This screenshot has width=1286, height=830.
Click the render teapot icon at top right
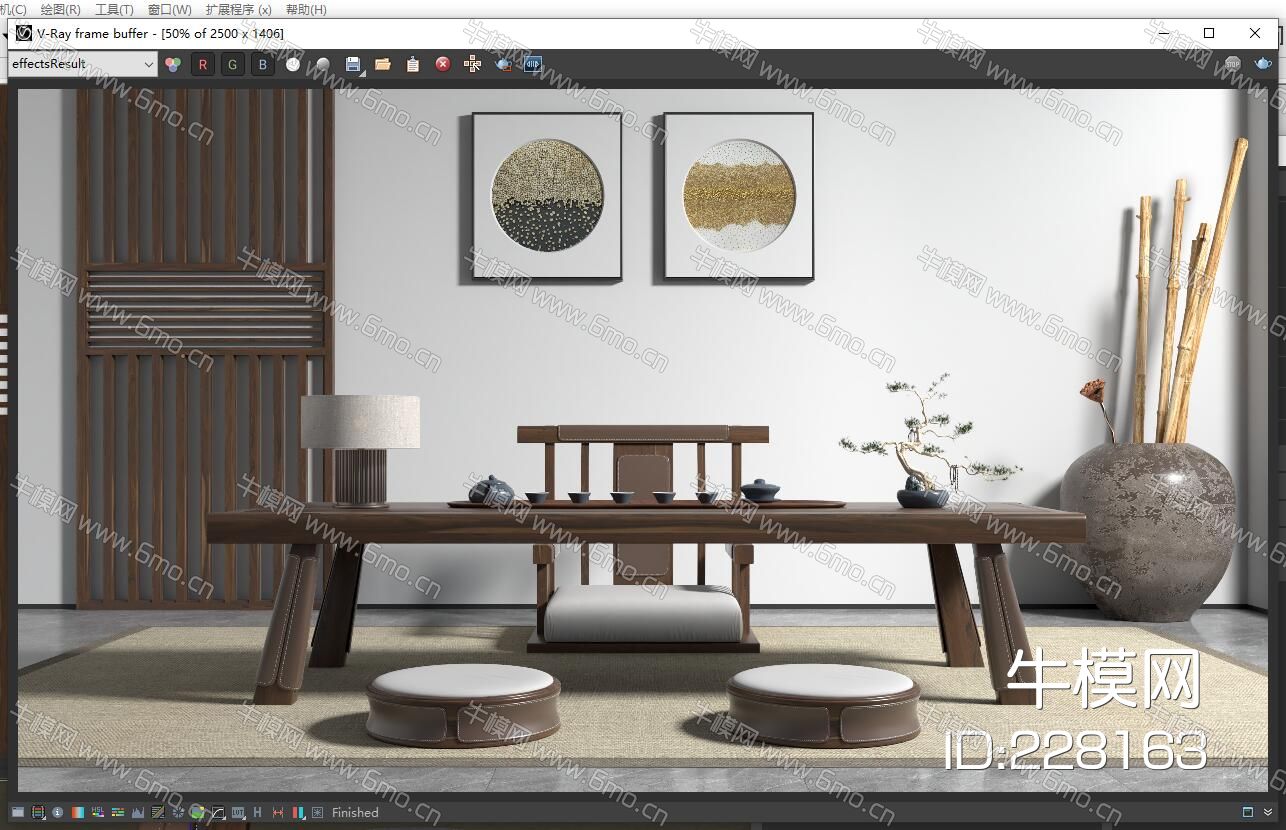tap(1264, 64)
